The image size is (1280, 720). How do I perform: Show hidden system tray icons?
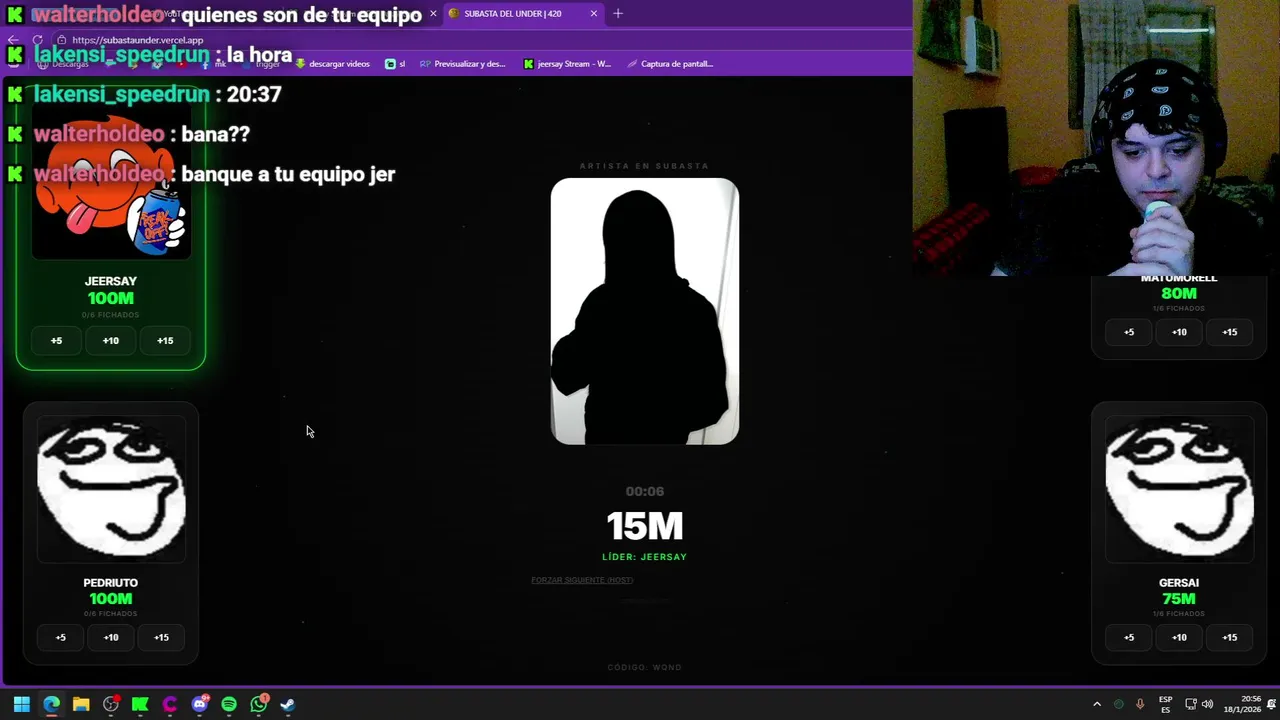[1097, 704]
